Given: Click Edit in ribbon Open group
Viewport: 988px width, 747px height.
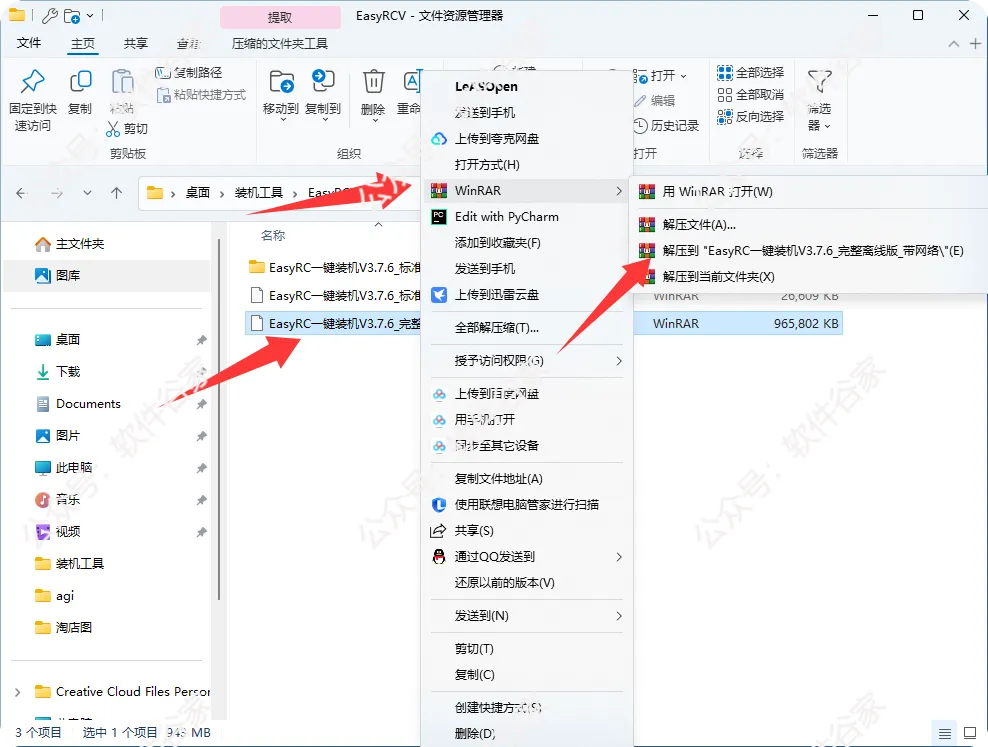Looking at the screenshot, I should point(654,101).
